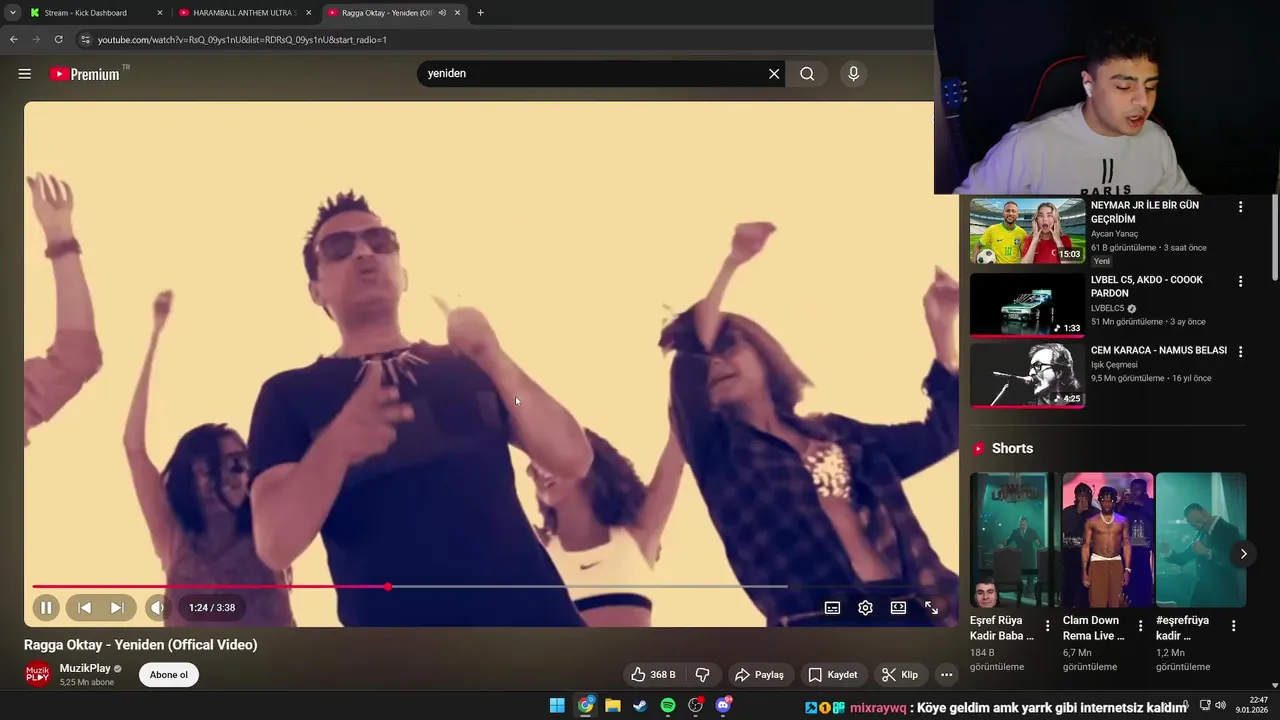Open options menu for COOOK PARDON video
Viewport: 1280px width, 720px height.
pyautogui.click(x=1240, y=282)
